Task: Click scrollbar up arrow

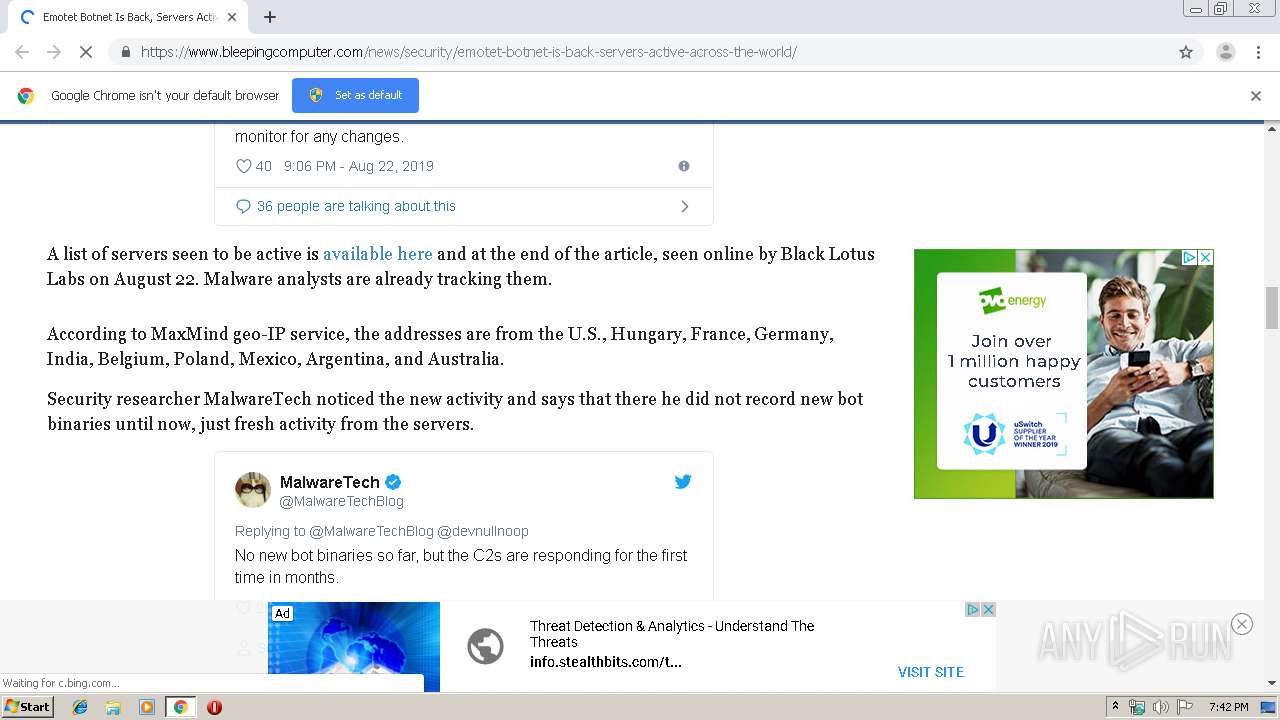Action: [x=1272, y=128]
